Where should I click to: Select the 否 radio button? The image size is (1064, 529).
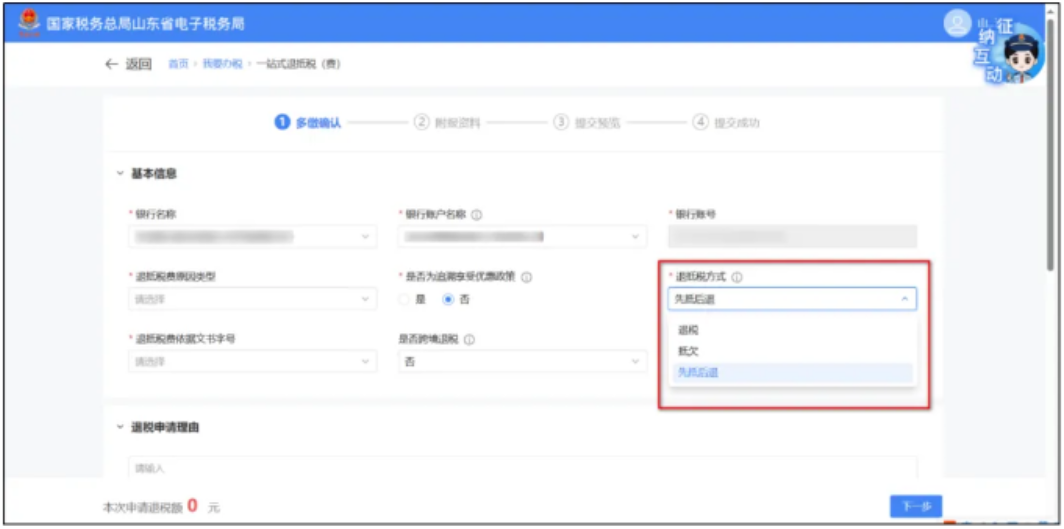pos(448,299)
